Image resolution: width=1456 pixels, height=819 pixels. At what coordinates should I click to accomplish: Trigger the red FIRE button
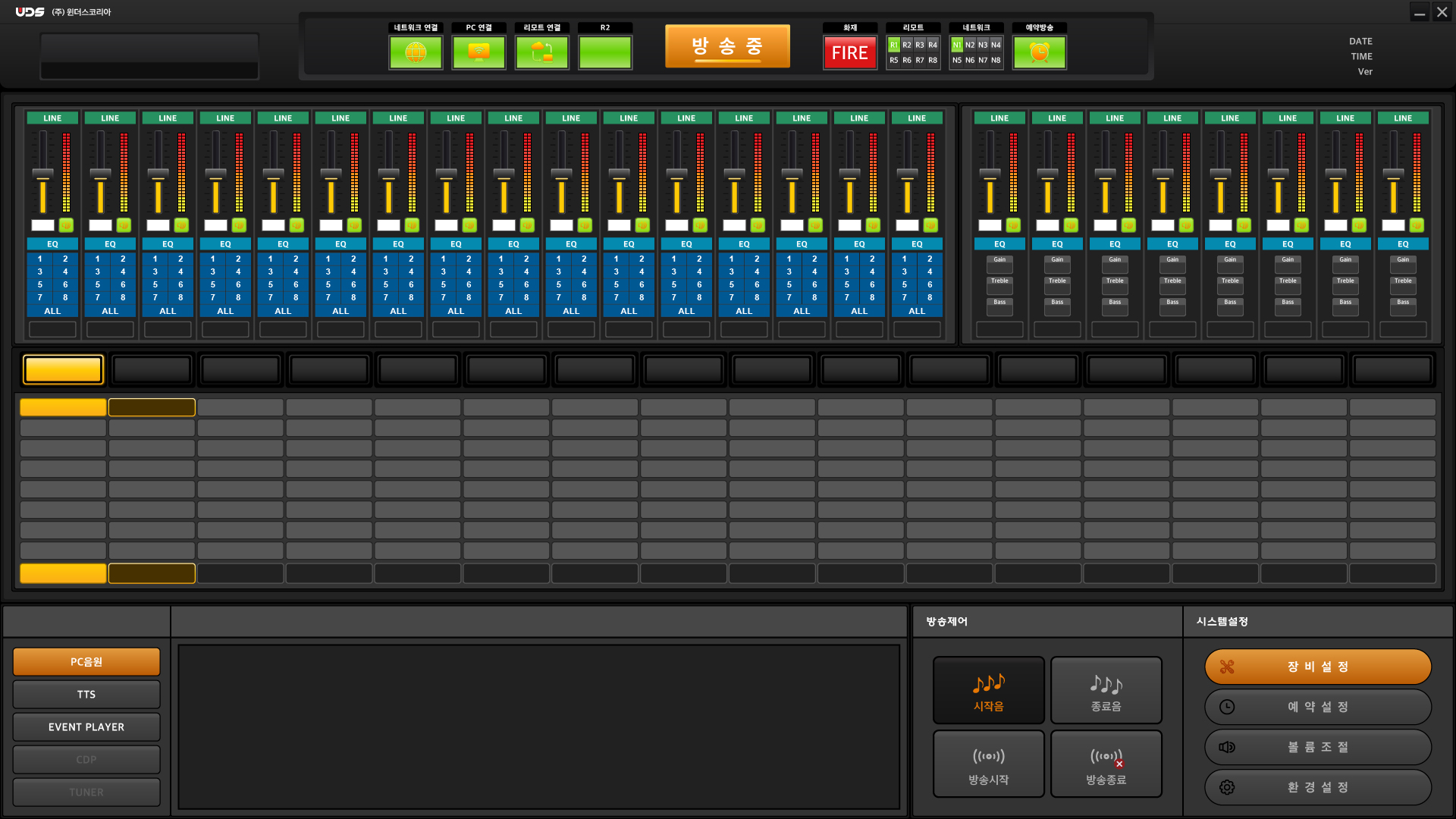849,53
